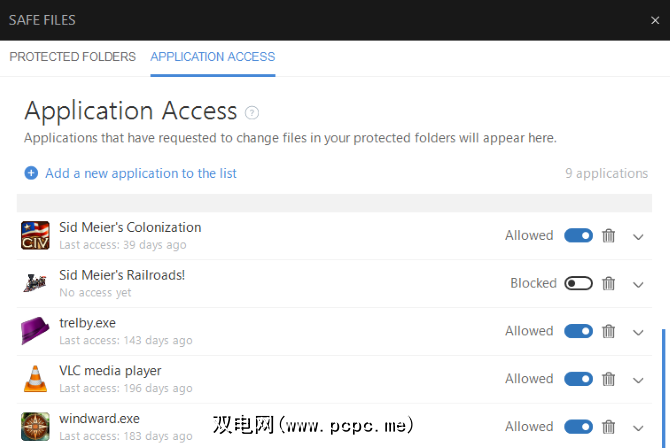Enable access for Sid Meier's Railroads!
670x448 pixels.
[x=578, y=284]
